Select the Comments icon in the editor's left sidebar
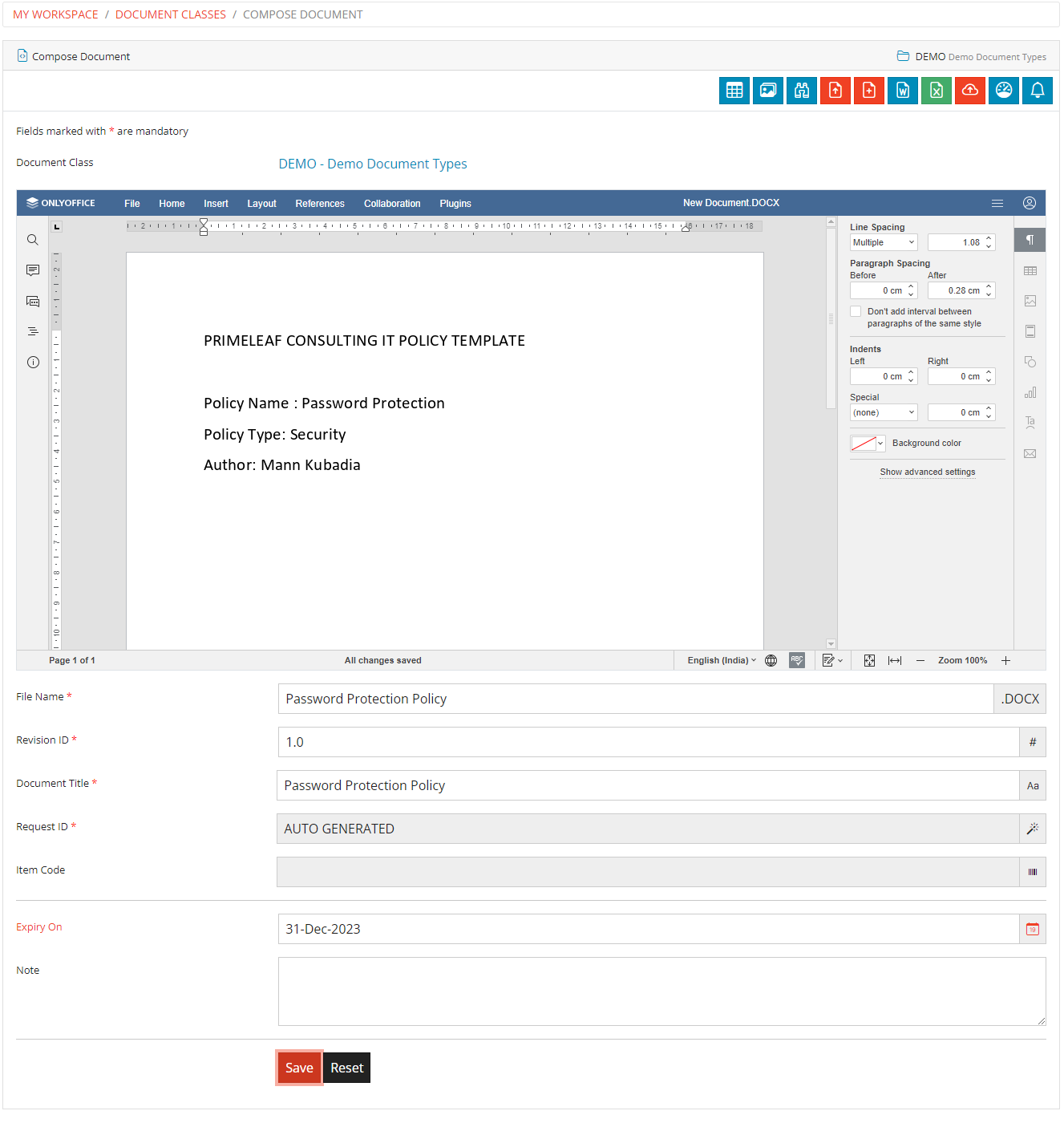Image resolution: width=1064 pixels, height=1123 pixels. 33,270
